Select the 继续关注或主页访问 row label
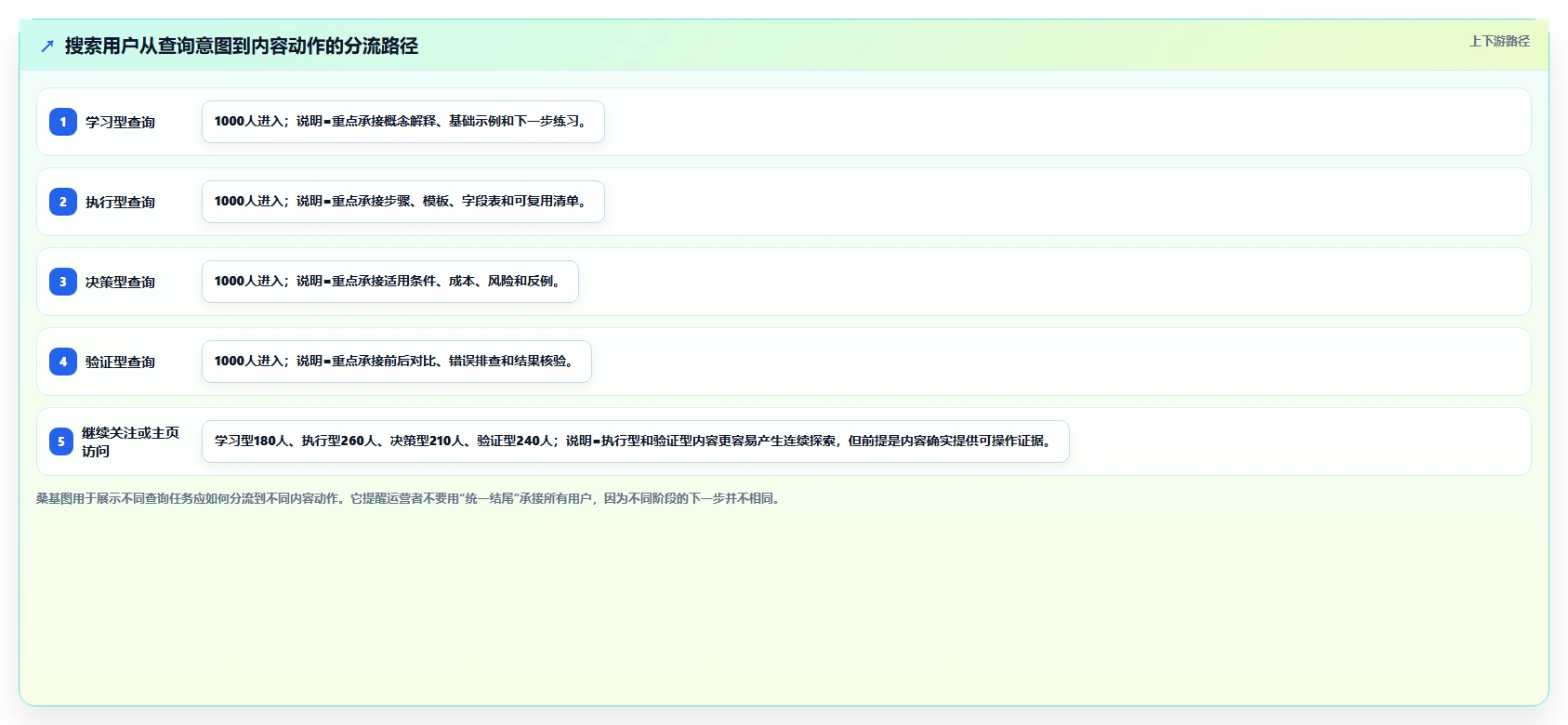Viewport: 1568px width, 725px height. point(130,442)
